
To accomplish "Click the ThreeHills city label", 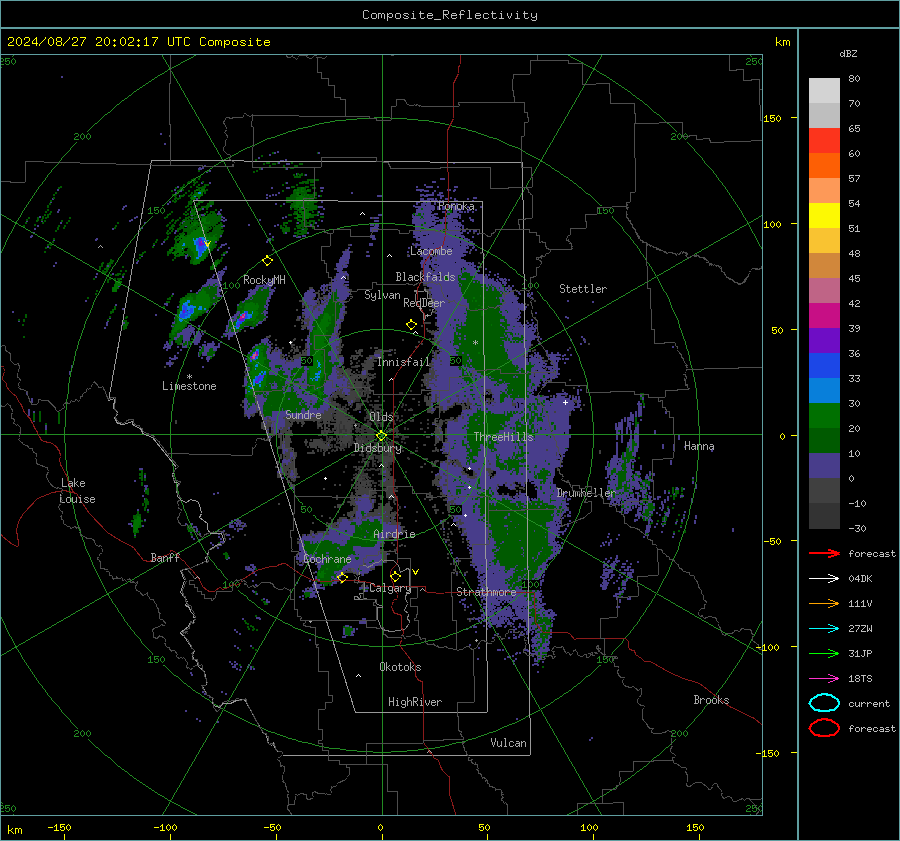I will coord(503,437).
